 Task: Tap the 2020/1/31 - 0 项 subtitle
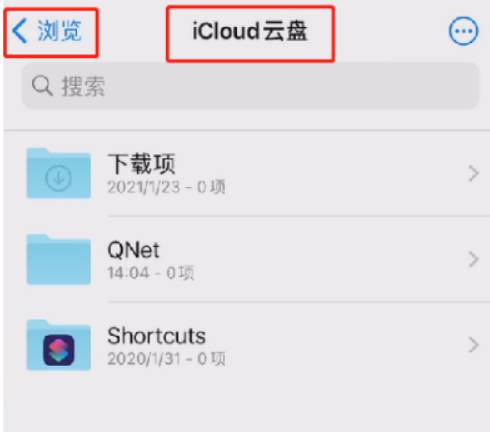[166, 359]
